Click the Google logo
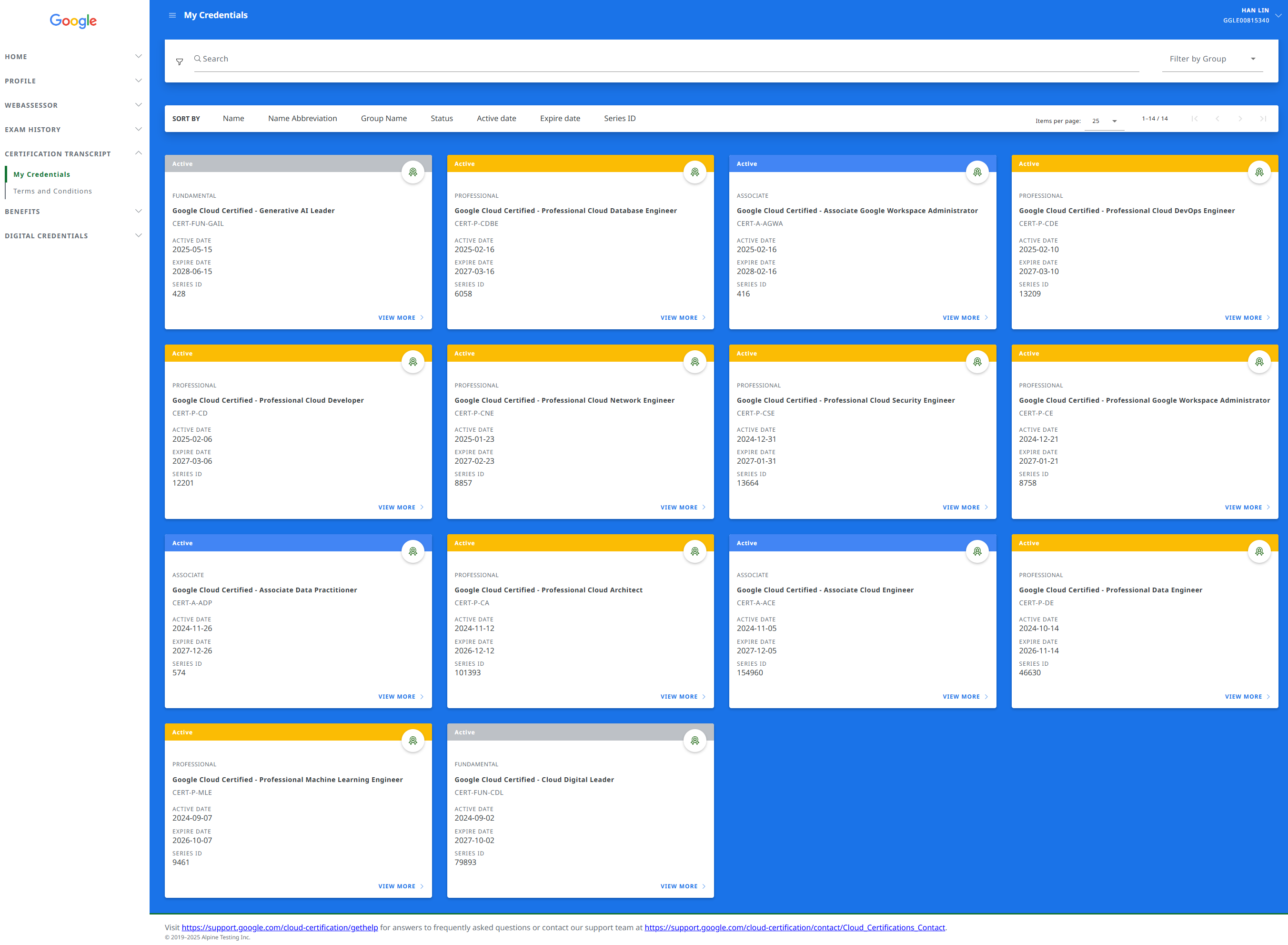Image resolution: width=1288 pixels, height=945 pixels. coord(73,21)
